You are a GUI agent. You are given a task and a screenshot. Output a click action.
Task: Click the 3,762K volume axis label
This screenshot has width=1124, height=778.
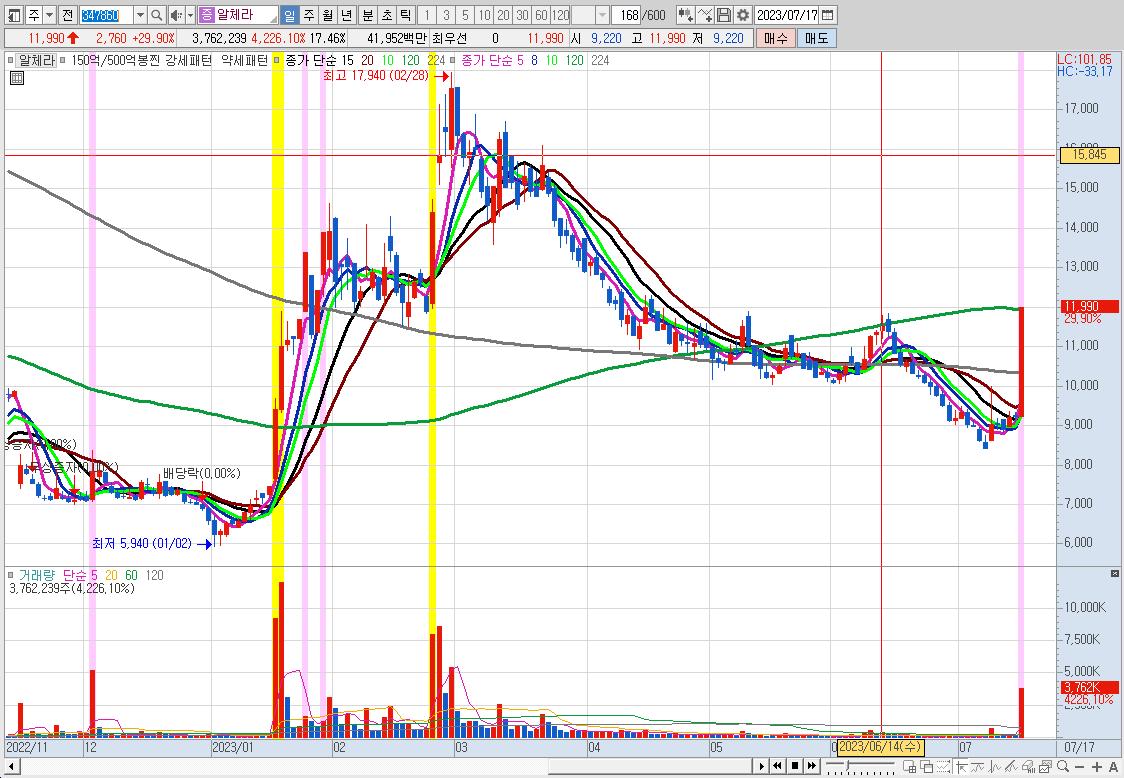click(x=1090, y=688)
